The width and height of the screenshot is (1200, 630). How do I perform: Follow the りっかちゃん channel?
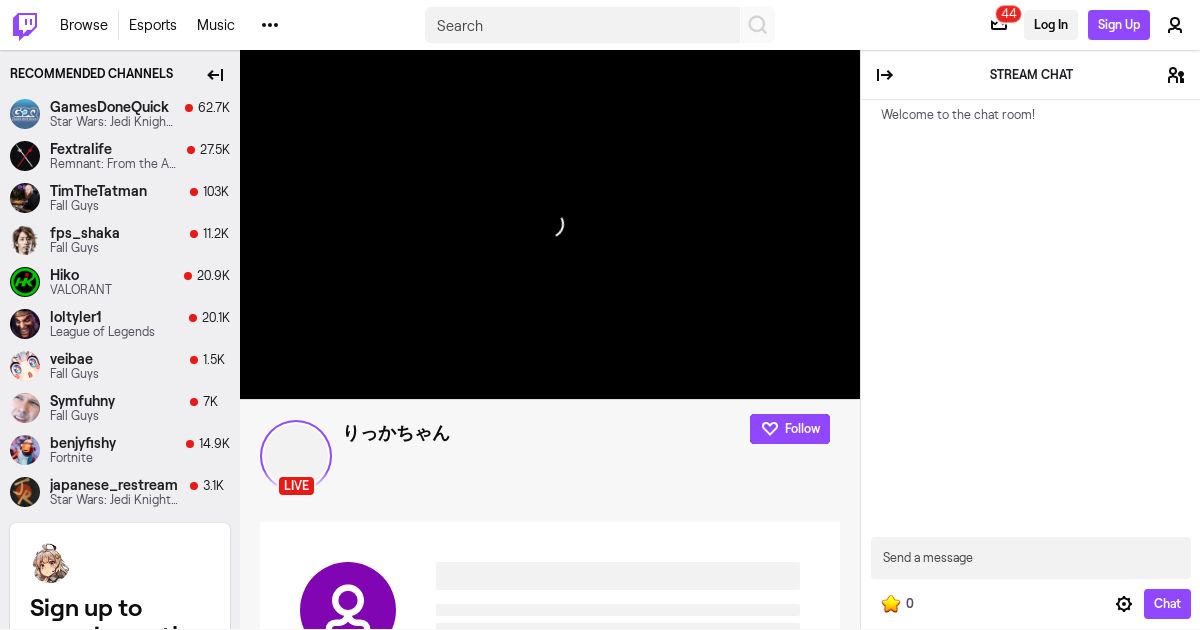[x=790, y=429]
